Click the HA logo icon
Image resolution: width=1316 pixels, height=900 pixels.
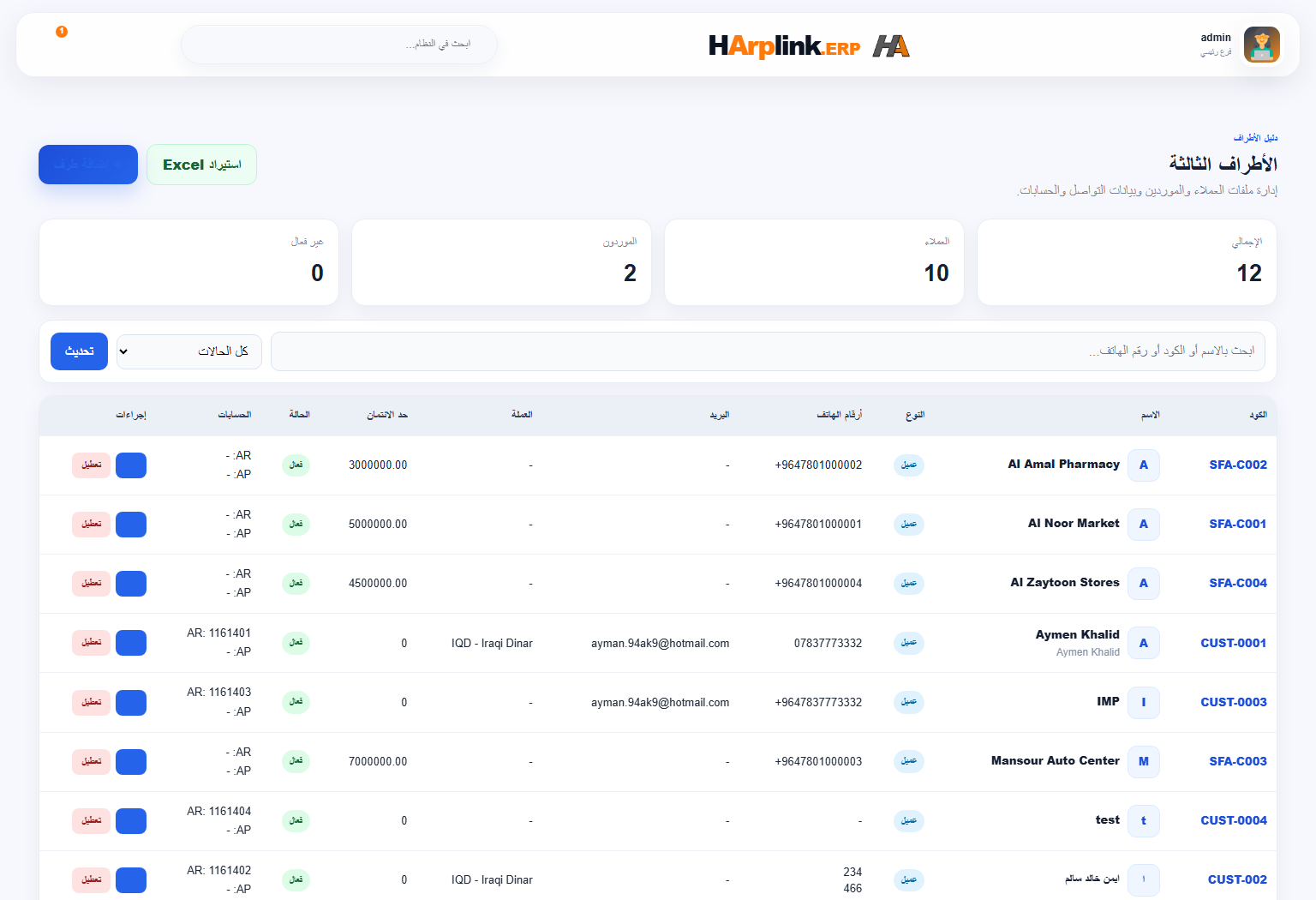[x=891, y=45]
